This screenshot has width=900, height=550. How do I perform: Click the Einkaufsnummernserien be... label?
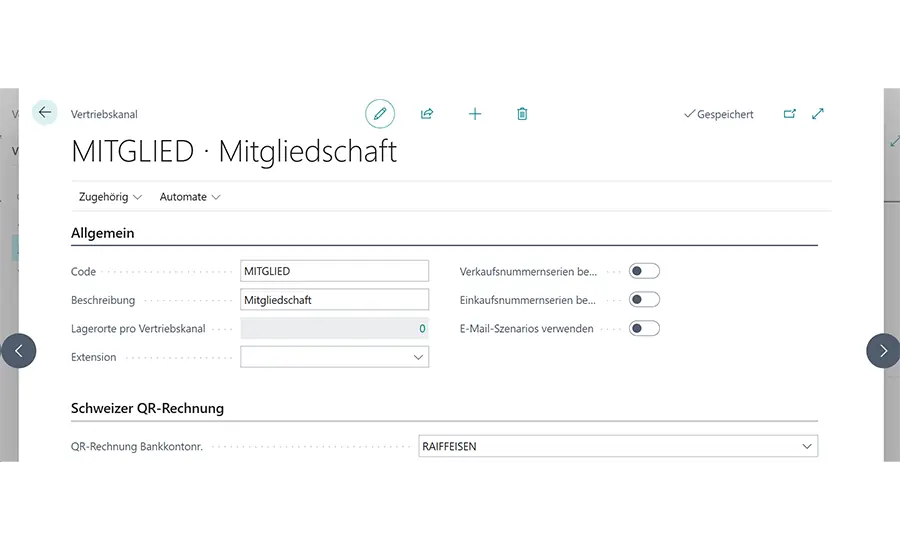(527, 300)
